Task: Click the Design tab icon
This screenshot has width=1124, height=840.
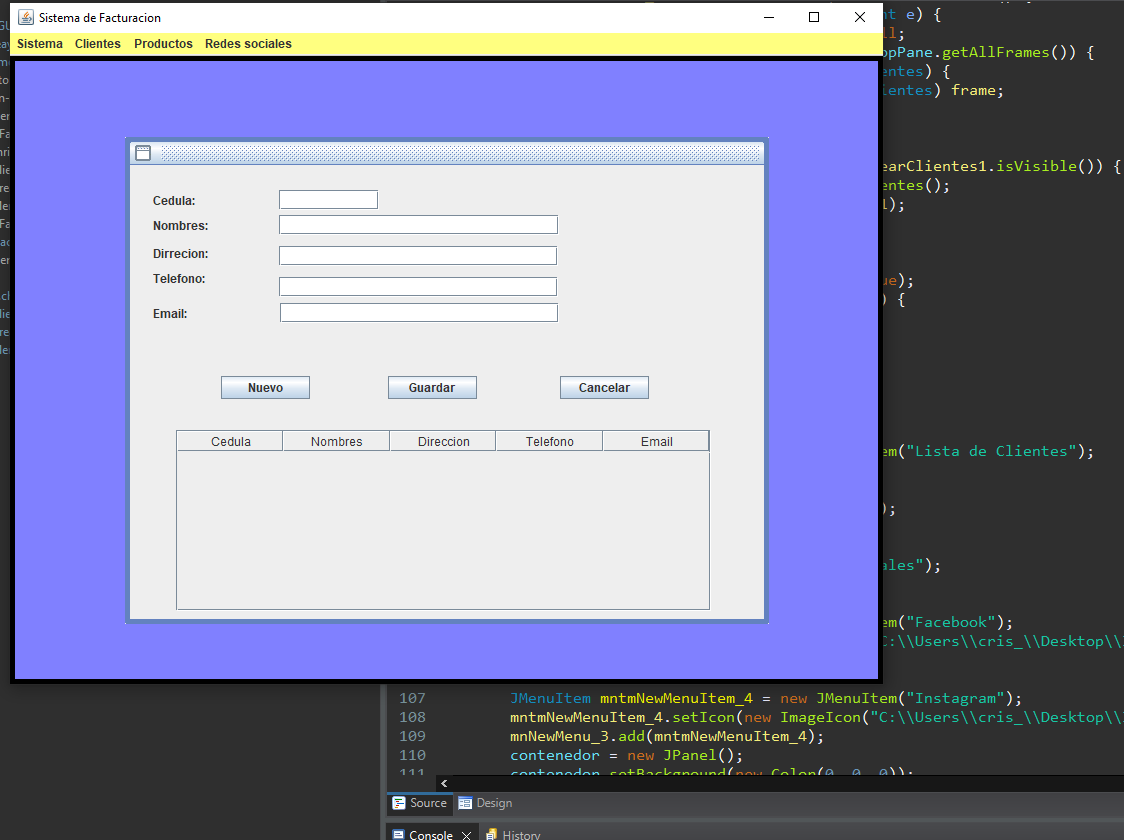Action: click(x=466, y=803)
